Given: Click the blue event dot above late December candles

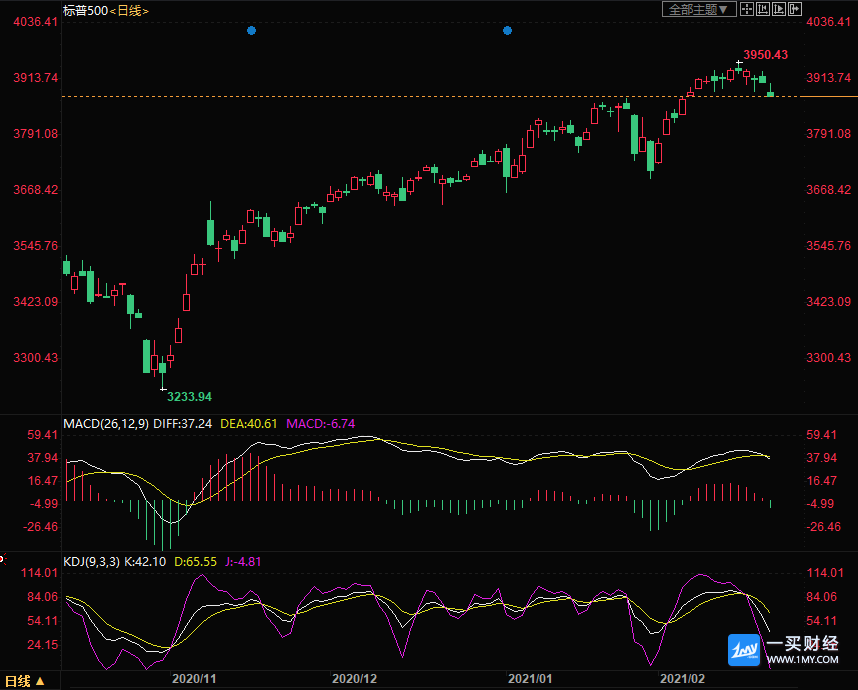Looking at the screenshot, I should [x=507, y=31].
